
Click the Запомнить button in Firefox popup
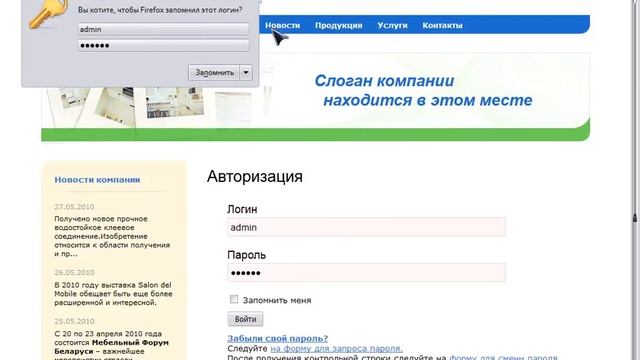coord(214,73)
